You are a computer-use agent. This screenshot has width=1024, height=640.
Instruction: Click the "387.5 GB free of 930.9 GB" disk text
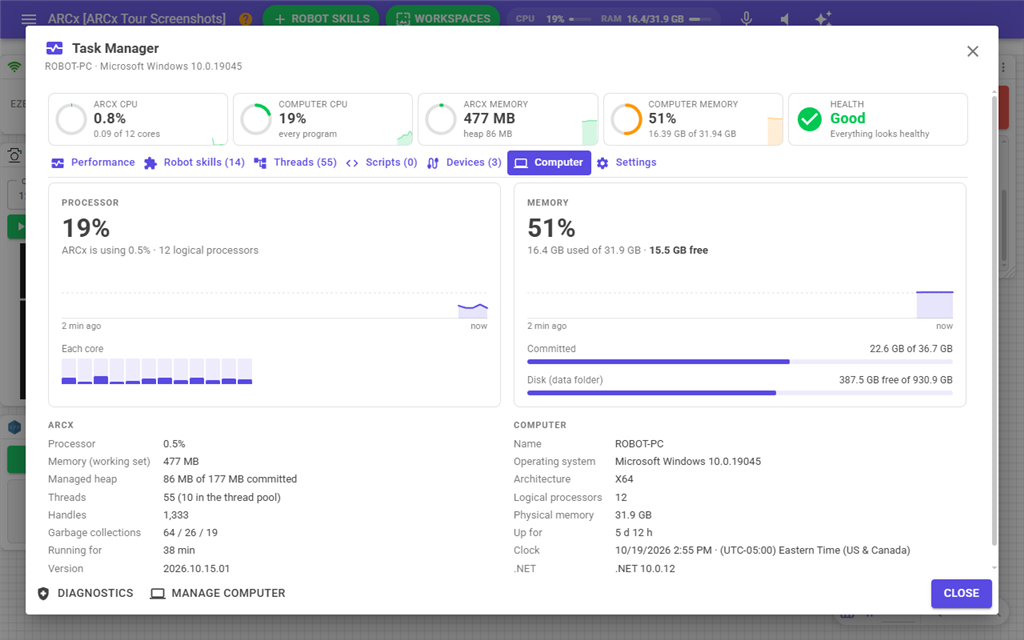(896, 379)
